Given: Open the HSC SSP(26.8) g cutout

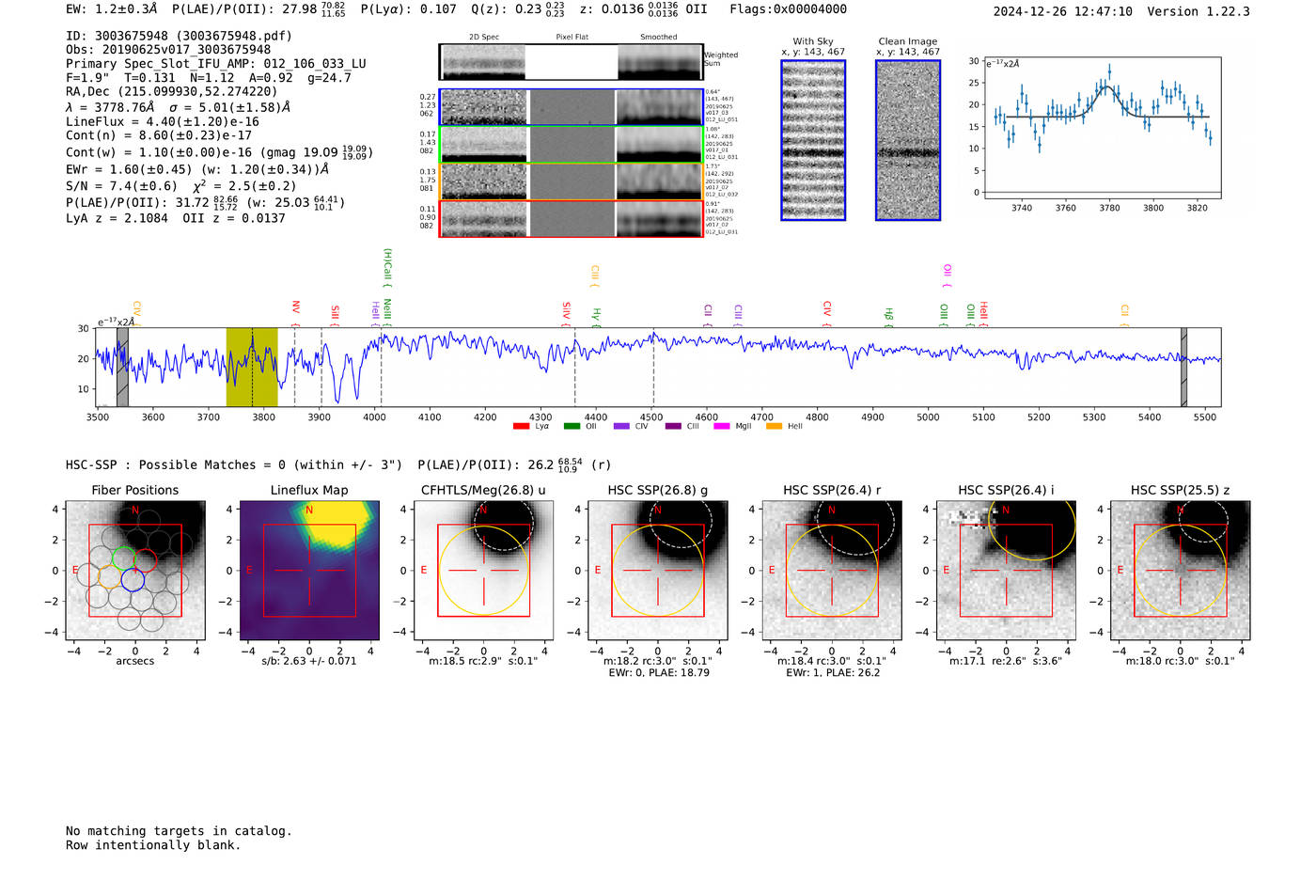Looking at the screenshot, I should pos(658,571).
